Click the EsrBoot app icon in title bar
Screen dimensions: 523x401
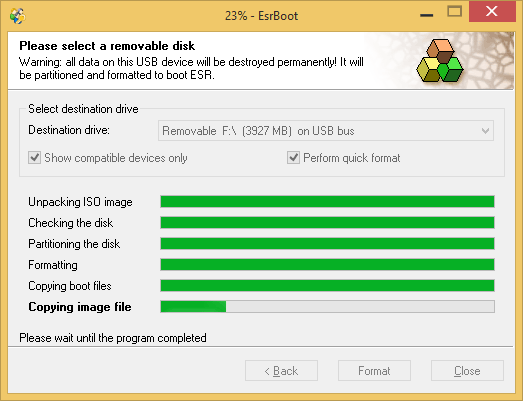pyautogui.click(x=17, y=16)
